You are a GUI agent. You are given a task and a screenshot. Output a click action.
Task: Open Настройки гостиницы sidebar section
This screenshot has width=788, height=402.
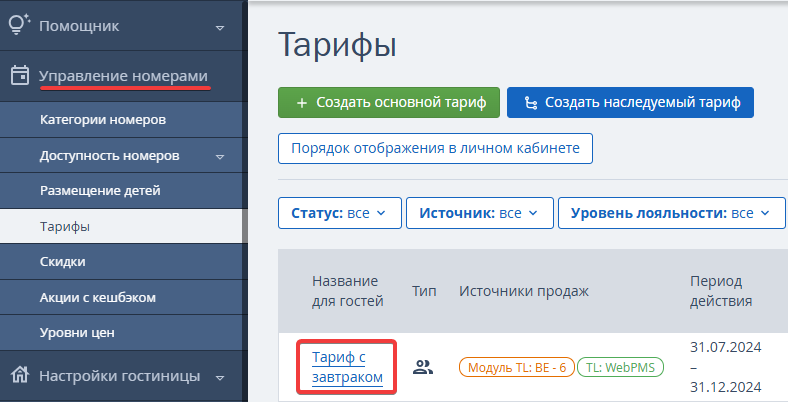(121, 376)
